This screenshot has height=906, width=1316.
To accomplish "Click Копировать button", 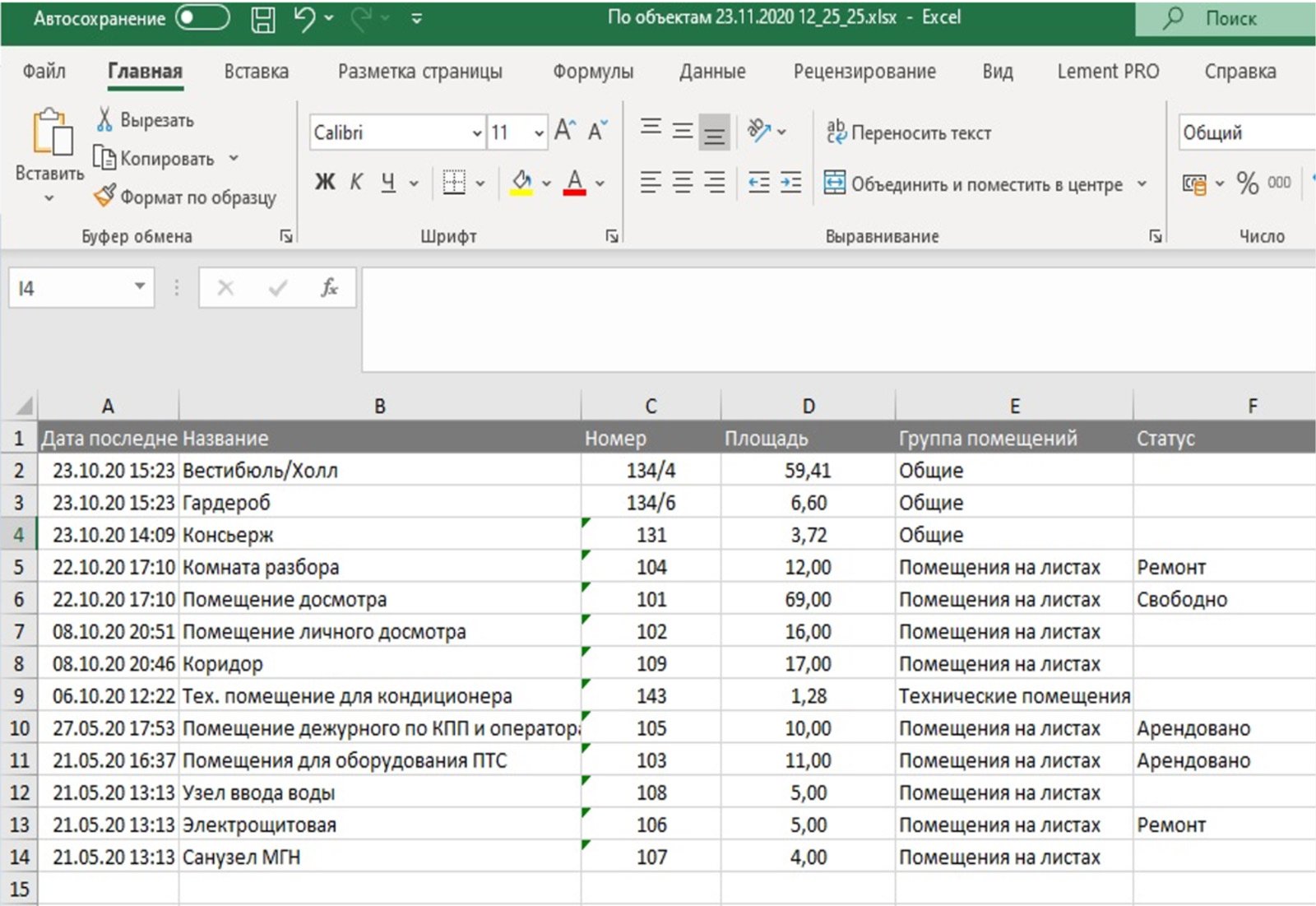I will [155, 158].
